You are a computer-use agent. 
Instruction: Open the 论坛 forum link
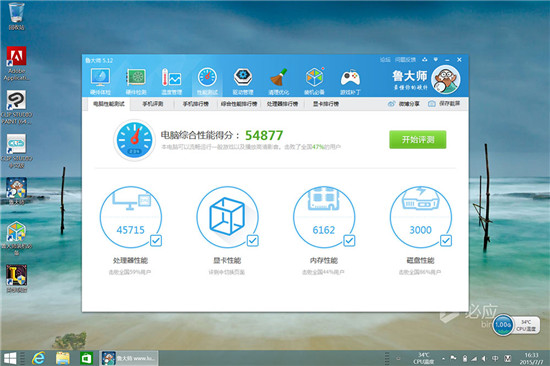tap(385, 60)
